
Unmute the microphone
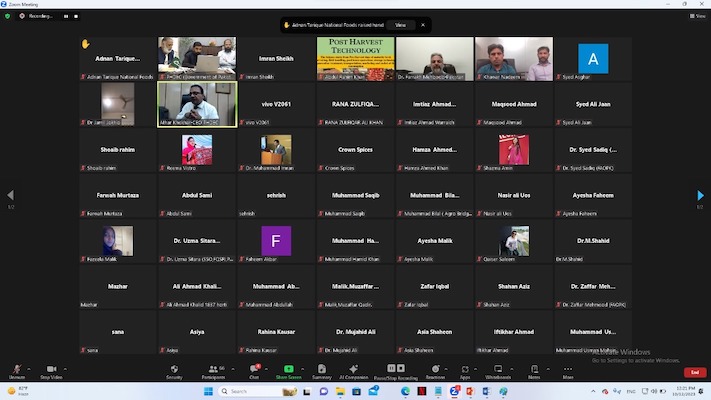[17, 371]
